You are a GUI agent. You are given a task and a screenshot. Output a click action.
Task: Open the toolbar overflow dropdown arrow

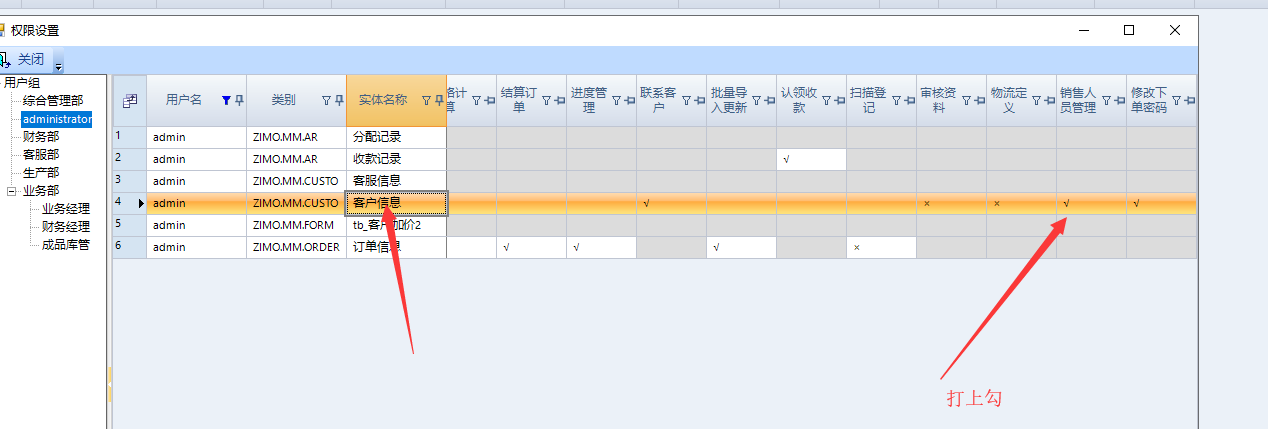coord(58,66)
